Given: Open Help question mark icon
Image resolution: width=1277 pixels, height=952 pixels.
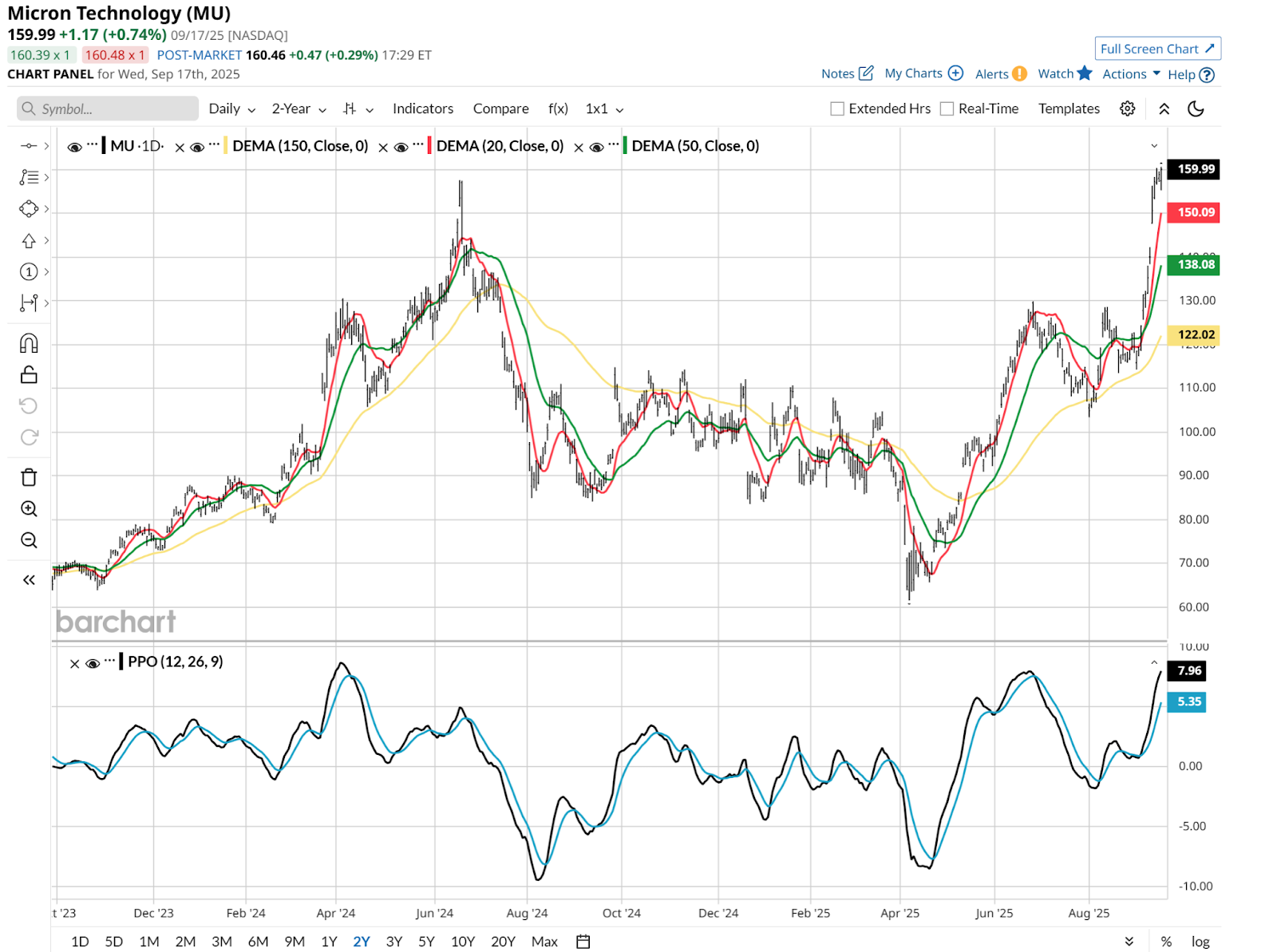Looking at the screenshot, I should tap(1207, 75).
